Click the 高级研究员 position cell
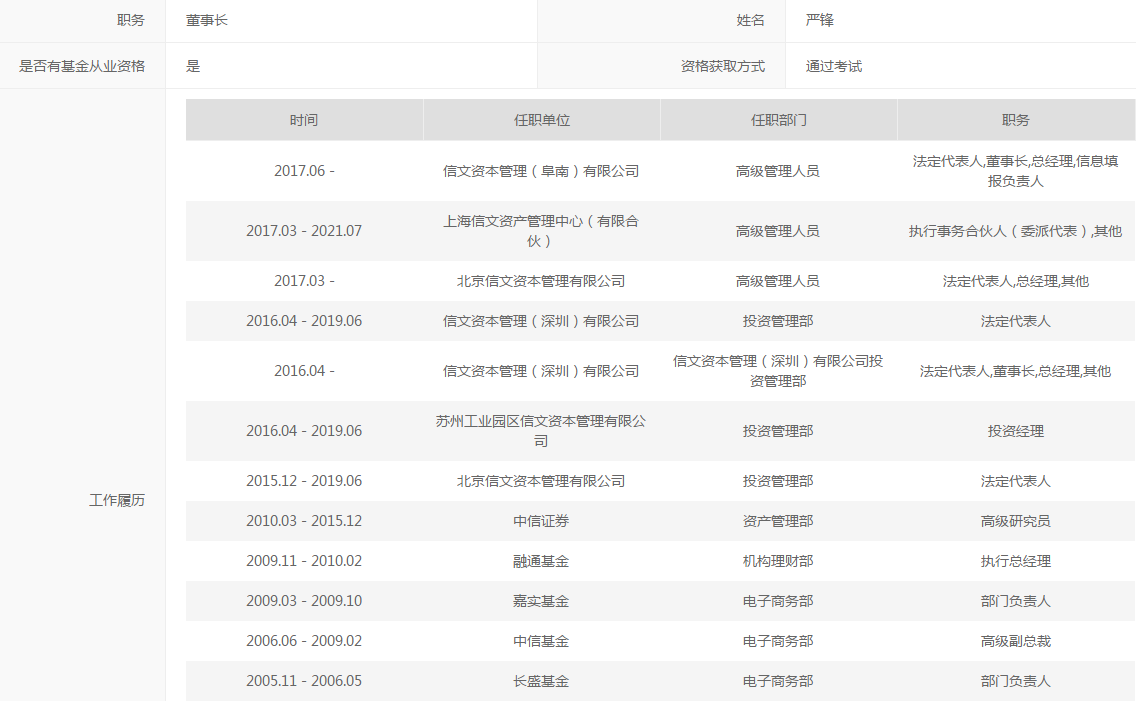 1015,521
